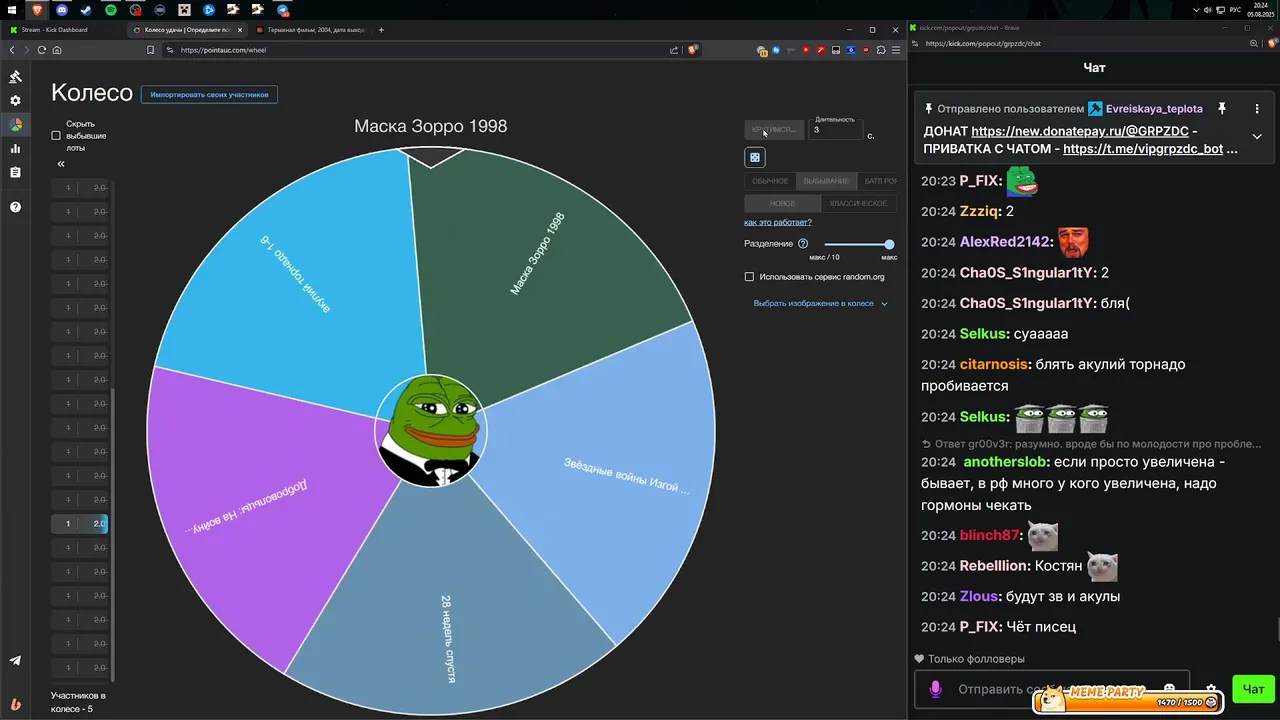Open Windows Start menu
This screenshot has width=1280, height=720.
12,10
